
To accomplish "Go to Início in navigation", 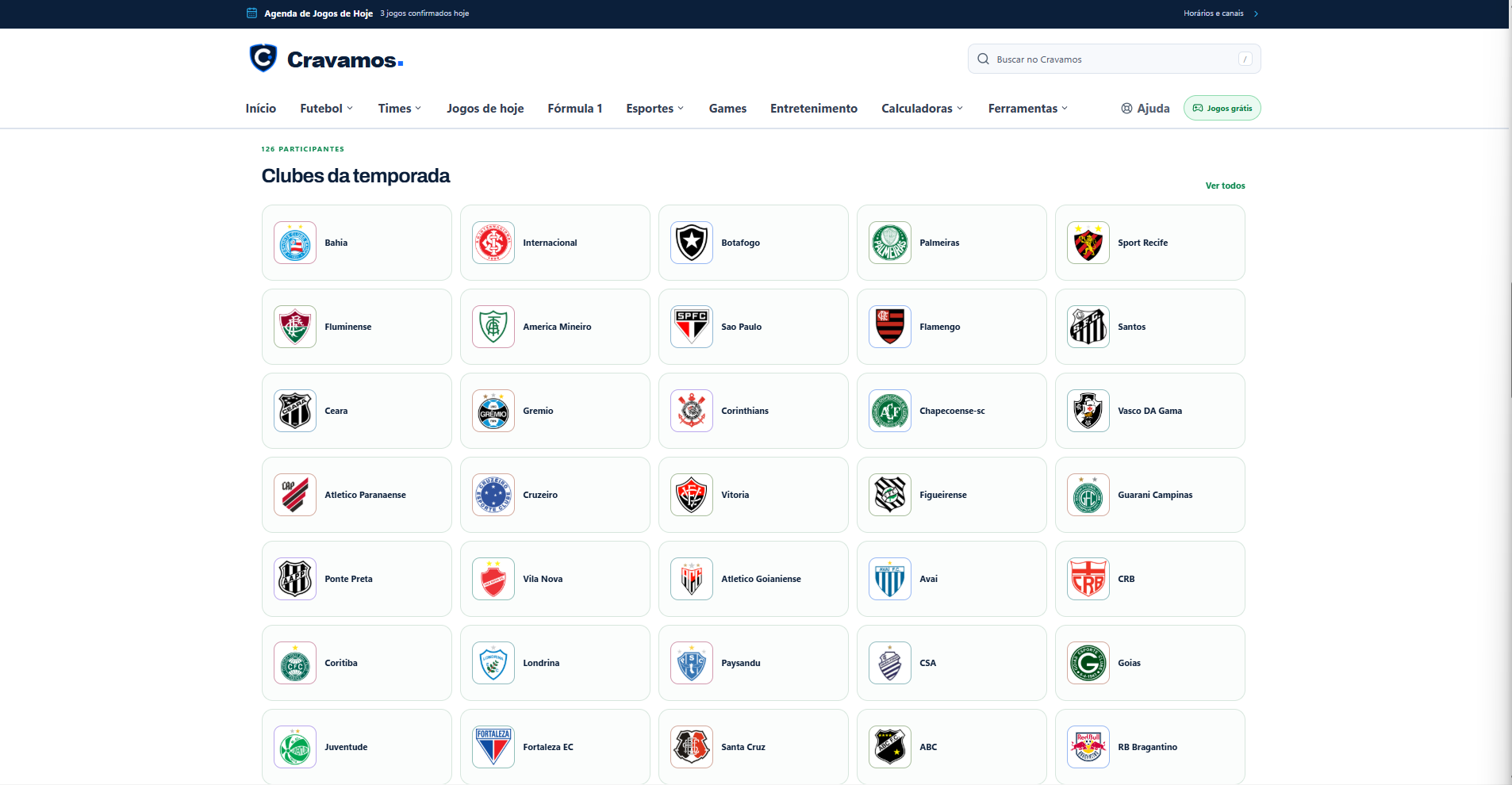I will pos(261,108).
